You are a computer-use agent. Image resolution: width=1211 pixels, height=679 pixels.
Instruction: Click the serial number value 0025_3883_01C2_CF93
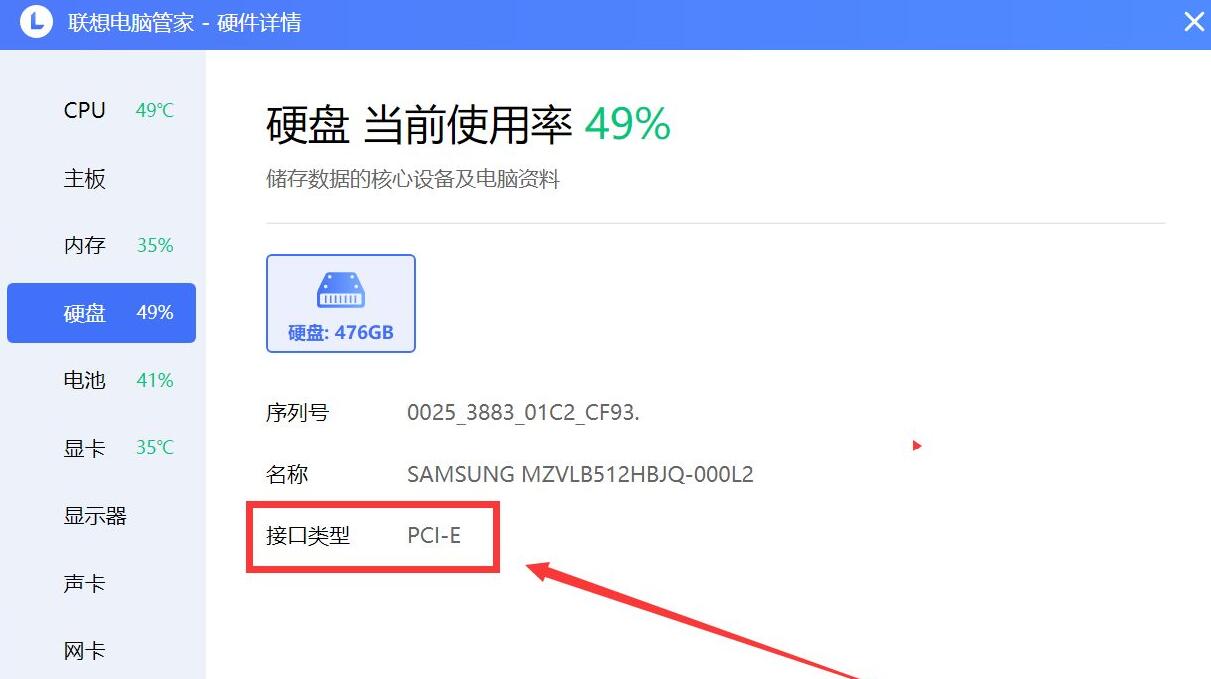(x=523, y=413)
